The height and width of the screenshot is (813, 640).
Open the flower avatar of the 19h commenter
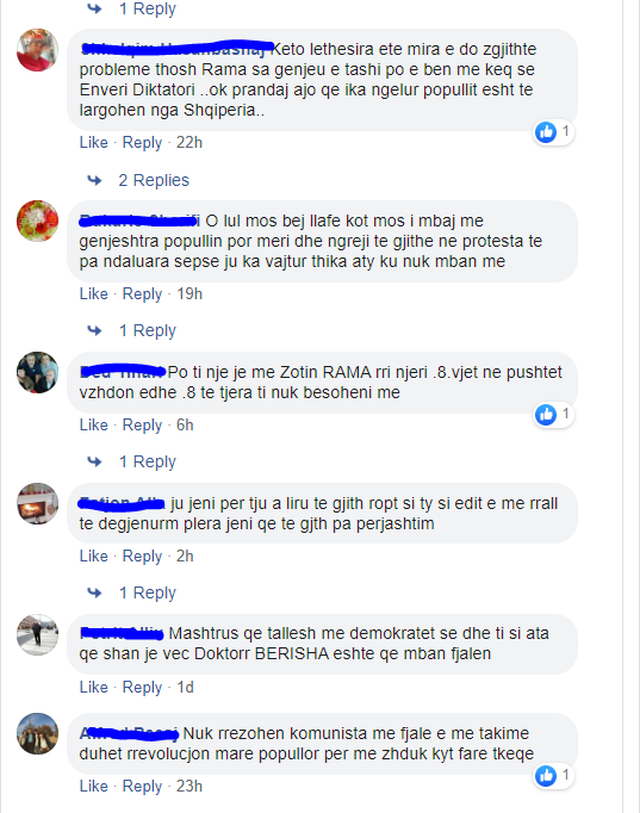coord(37,221)
